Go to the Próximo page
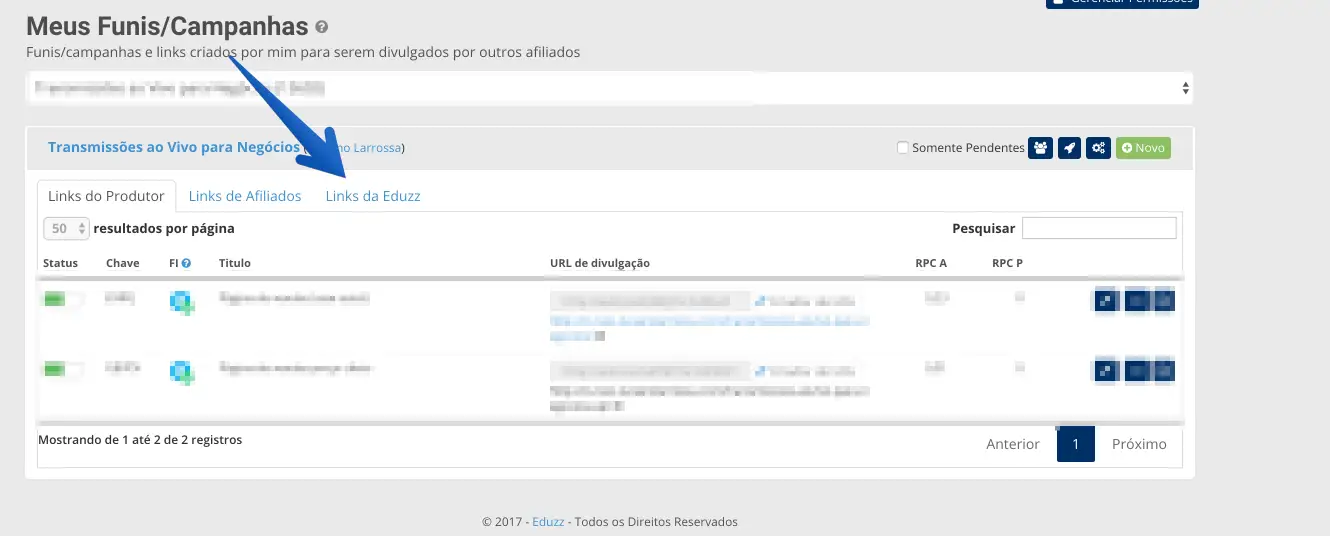Screen dimensions: 1330x536 [x=1139, y=444]
